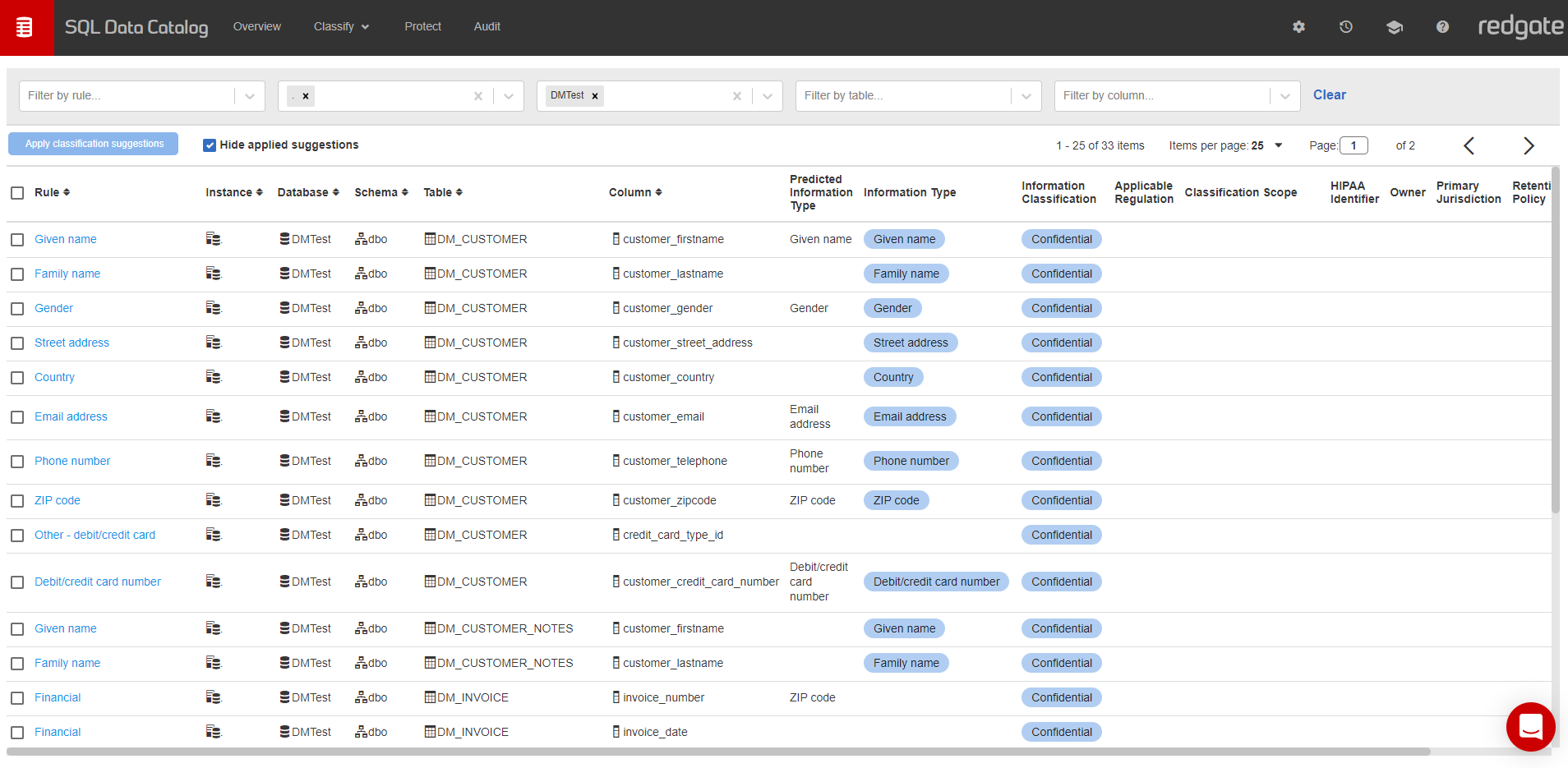Open help via the question mark icon
The width and height of the screenshot is (1568, 768).
click(x=1442, y=27)
